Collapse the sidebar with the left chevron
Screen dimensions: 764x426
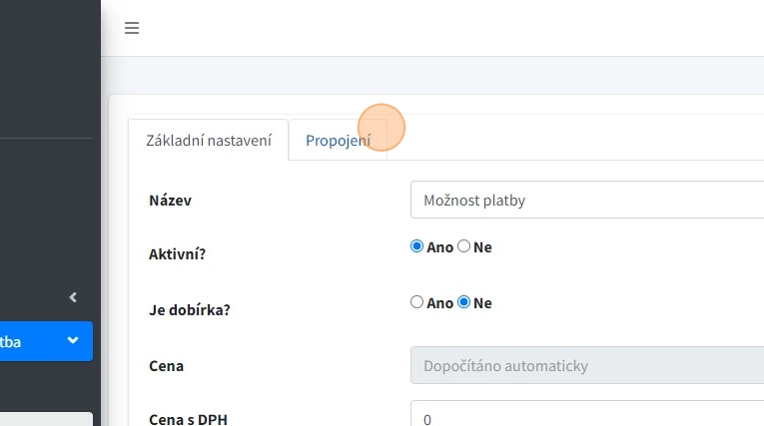(73, 297)
